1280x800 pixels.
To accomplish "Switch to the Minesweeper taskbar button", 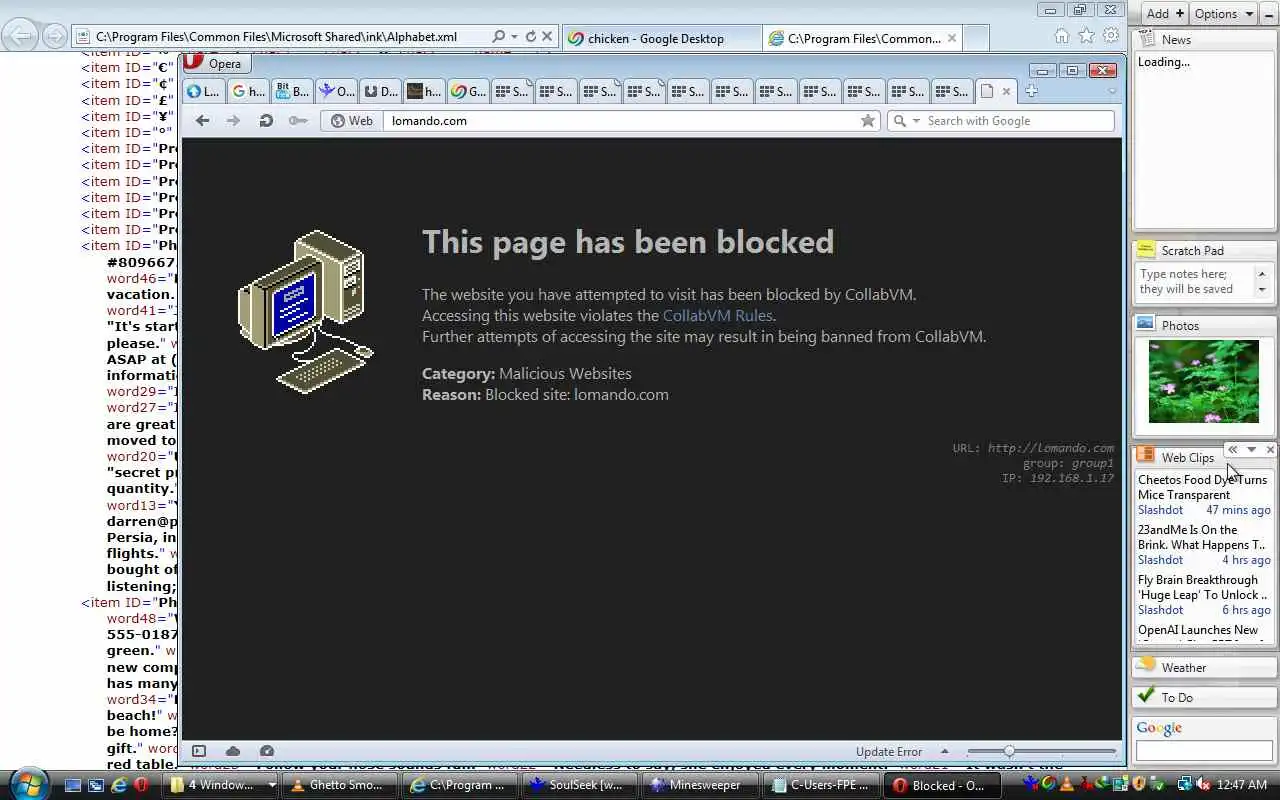I will [702, 785].
